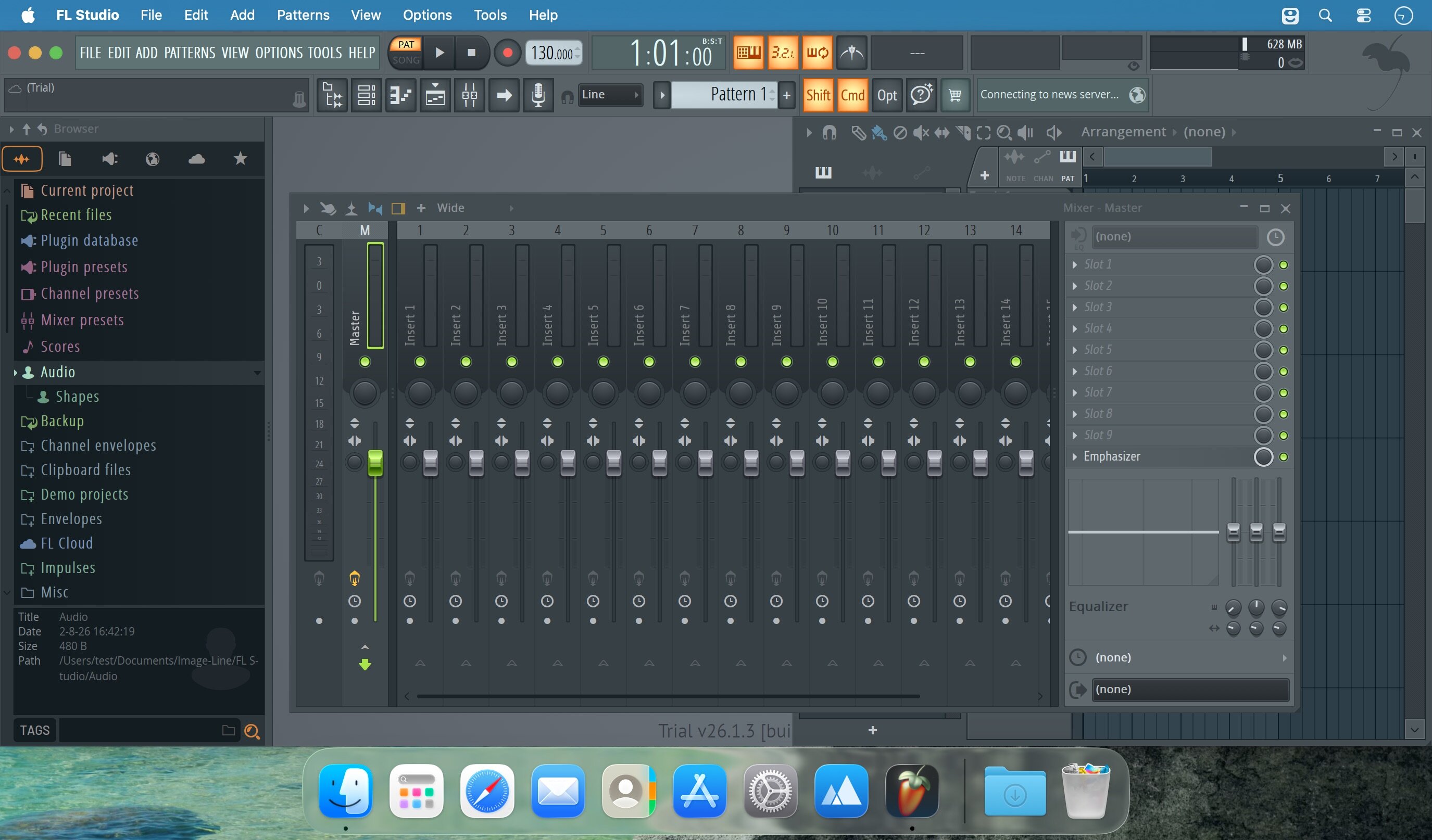Click the right-arrow icon beside the microphone
Screen dimensions: 1432x840
point(504,95)
